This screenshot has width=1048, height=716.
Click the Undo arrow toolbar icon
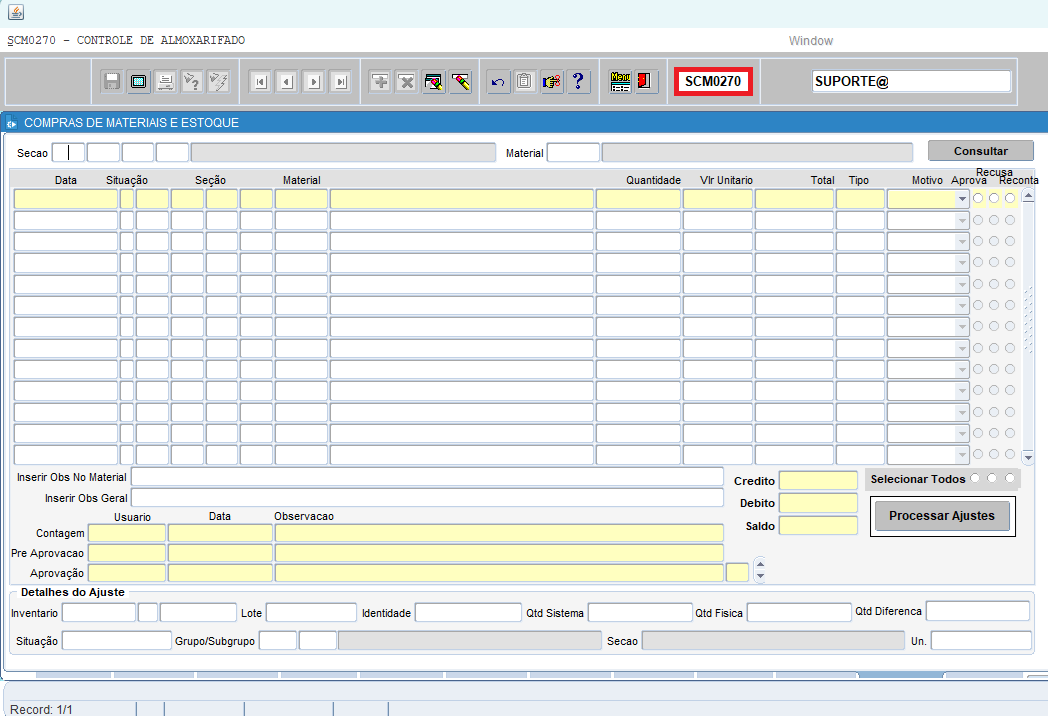(x=498, y=82)
